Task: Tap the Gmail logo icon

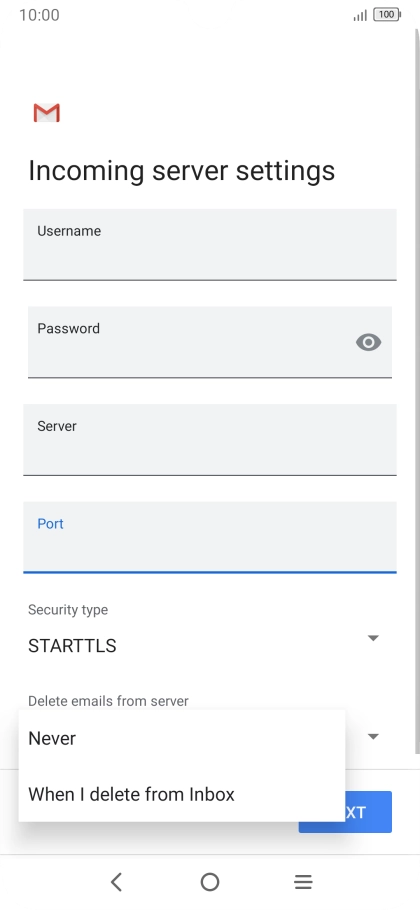Action: [46, 113]
